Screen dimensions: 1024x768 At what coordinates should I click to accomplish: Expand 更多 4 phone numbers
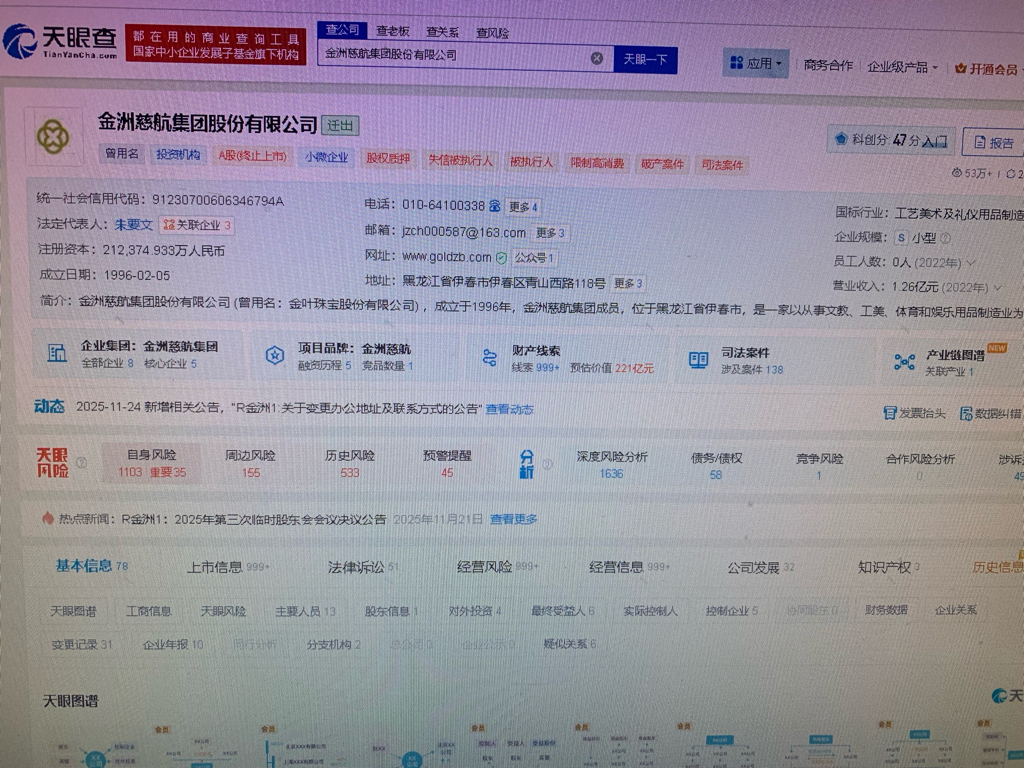tap(523, 207)
